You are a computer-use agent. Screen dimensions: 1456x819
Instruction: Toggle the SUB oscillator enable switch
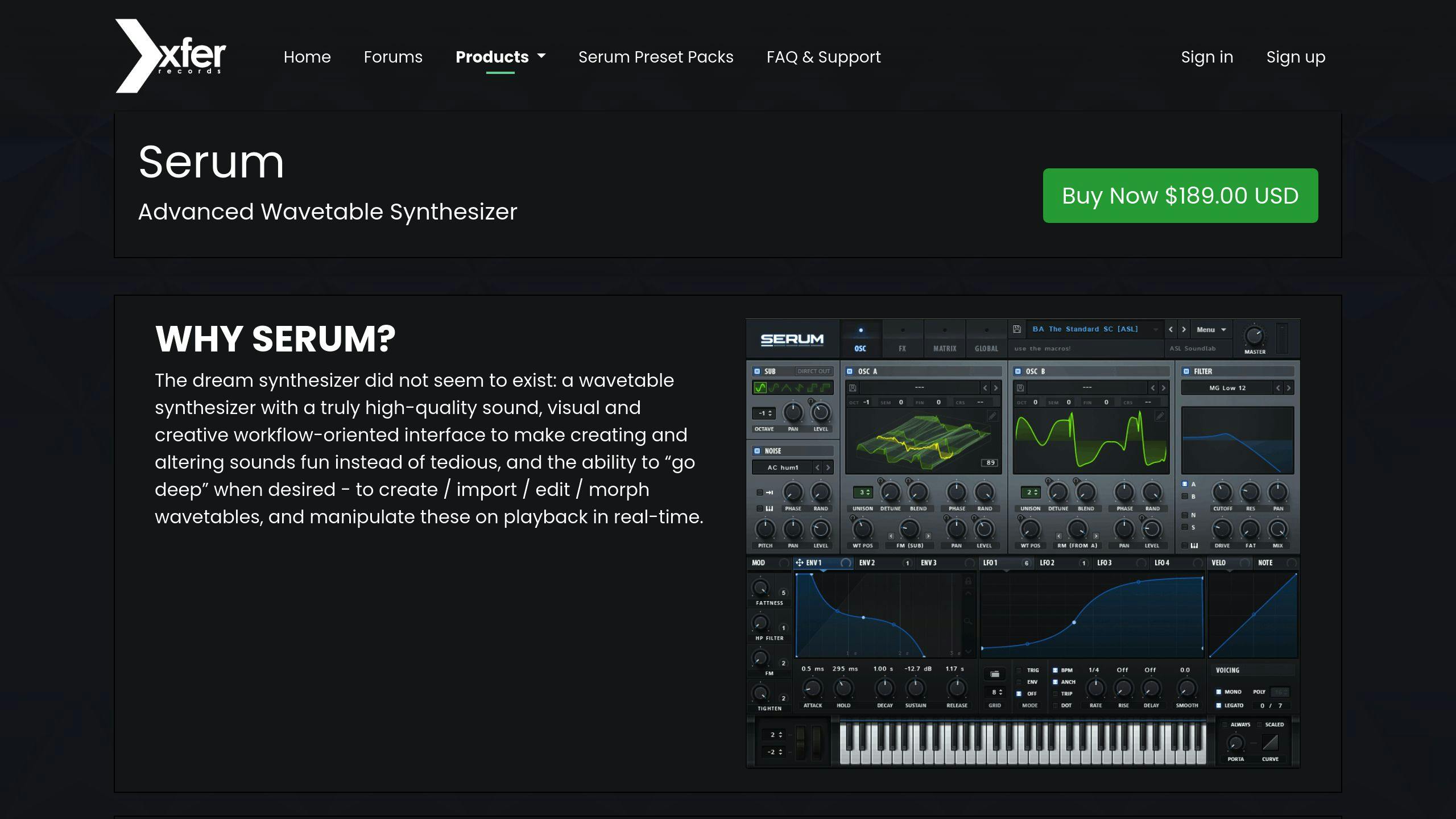click(x=757, y=371)
